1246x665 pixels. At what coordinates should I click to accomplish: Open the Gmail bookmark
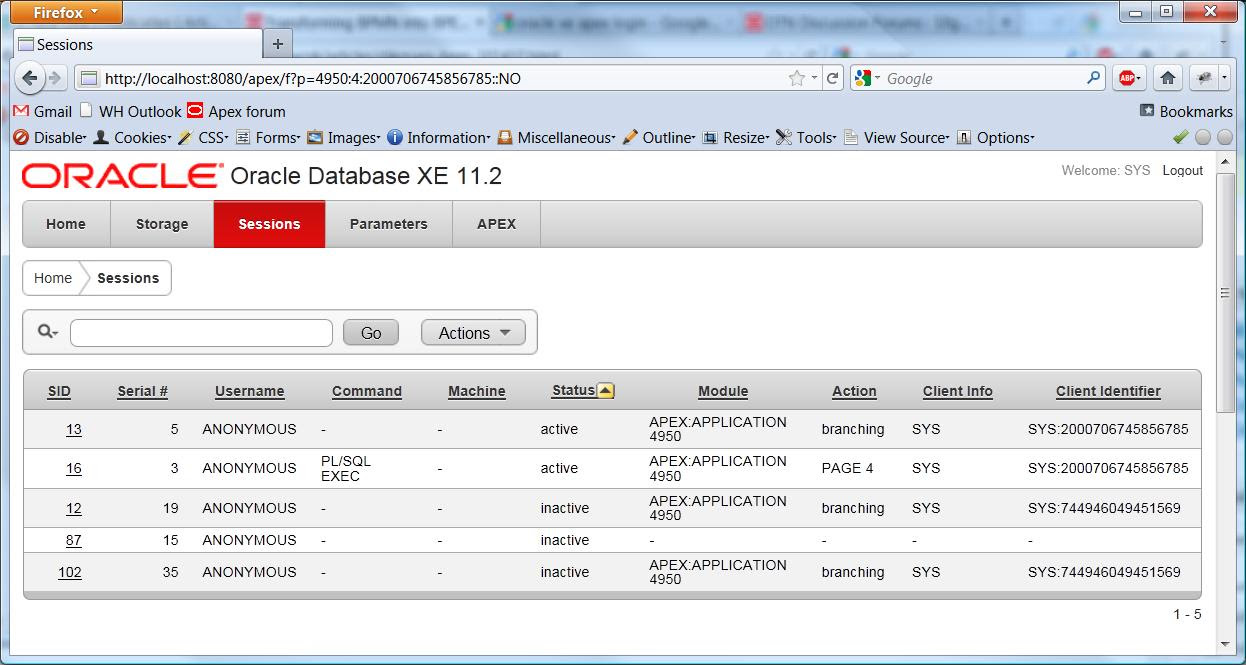point(43,111)
